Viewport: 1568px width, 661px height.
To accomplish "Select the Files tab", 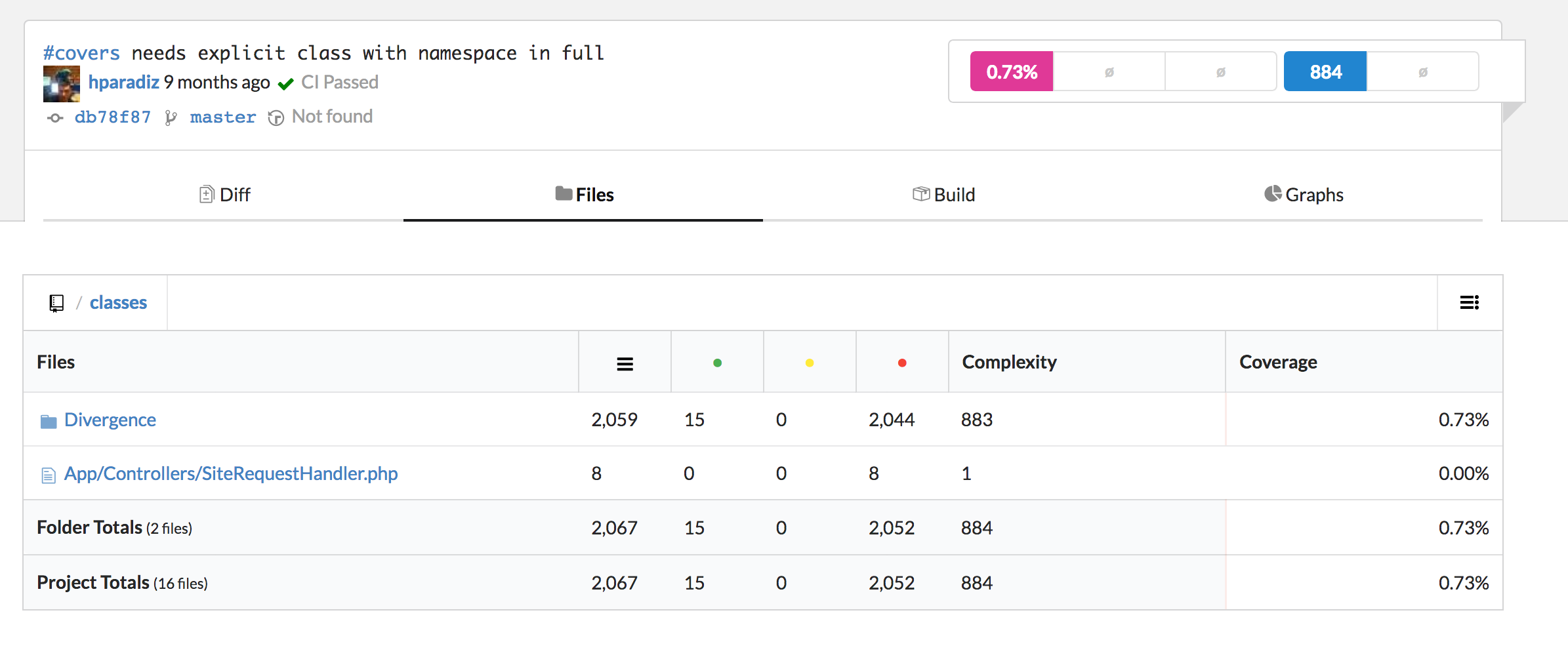I will pyautogui.click(x=584, y=195).
